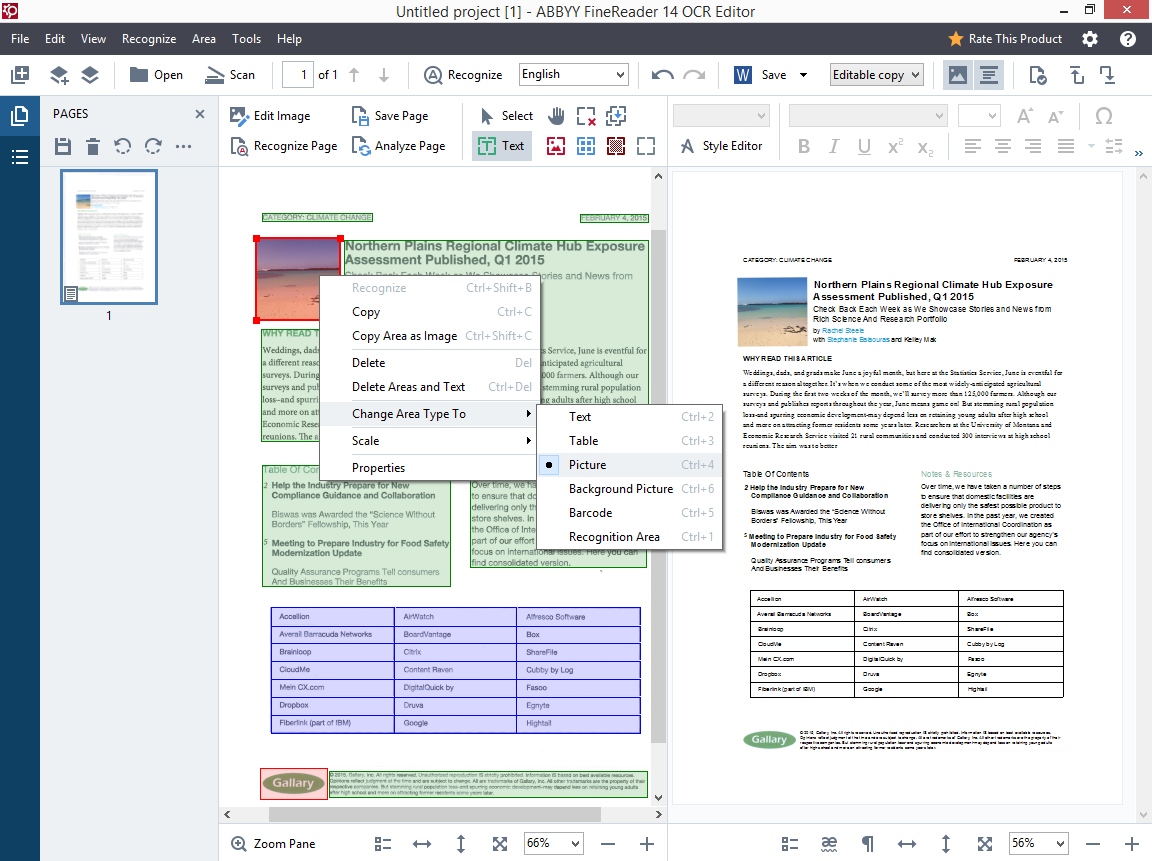
Task: Expand the Save options arrow
Action: pyautogui.click(x=803, y=75)
